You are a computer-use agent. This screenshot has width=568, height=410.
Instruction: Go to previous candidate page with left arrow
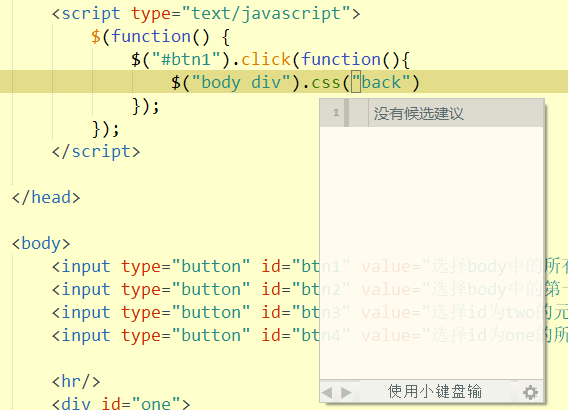pyautogui.click(x=327, y=392)
